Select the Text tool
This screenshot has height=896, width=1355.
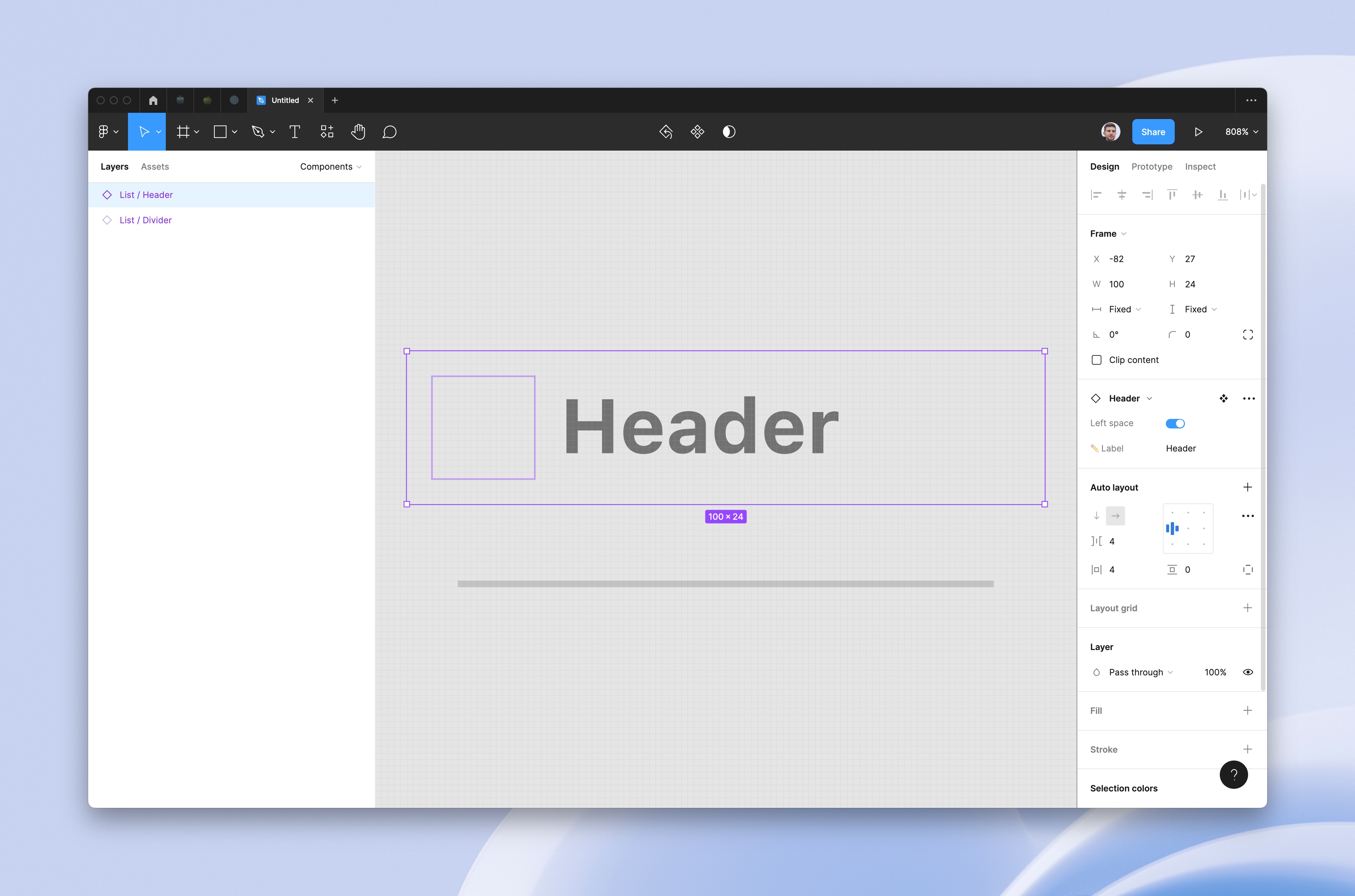294,132
